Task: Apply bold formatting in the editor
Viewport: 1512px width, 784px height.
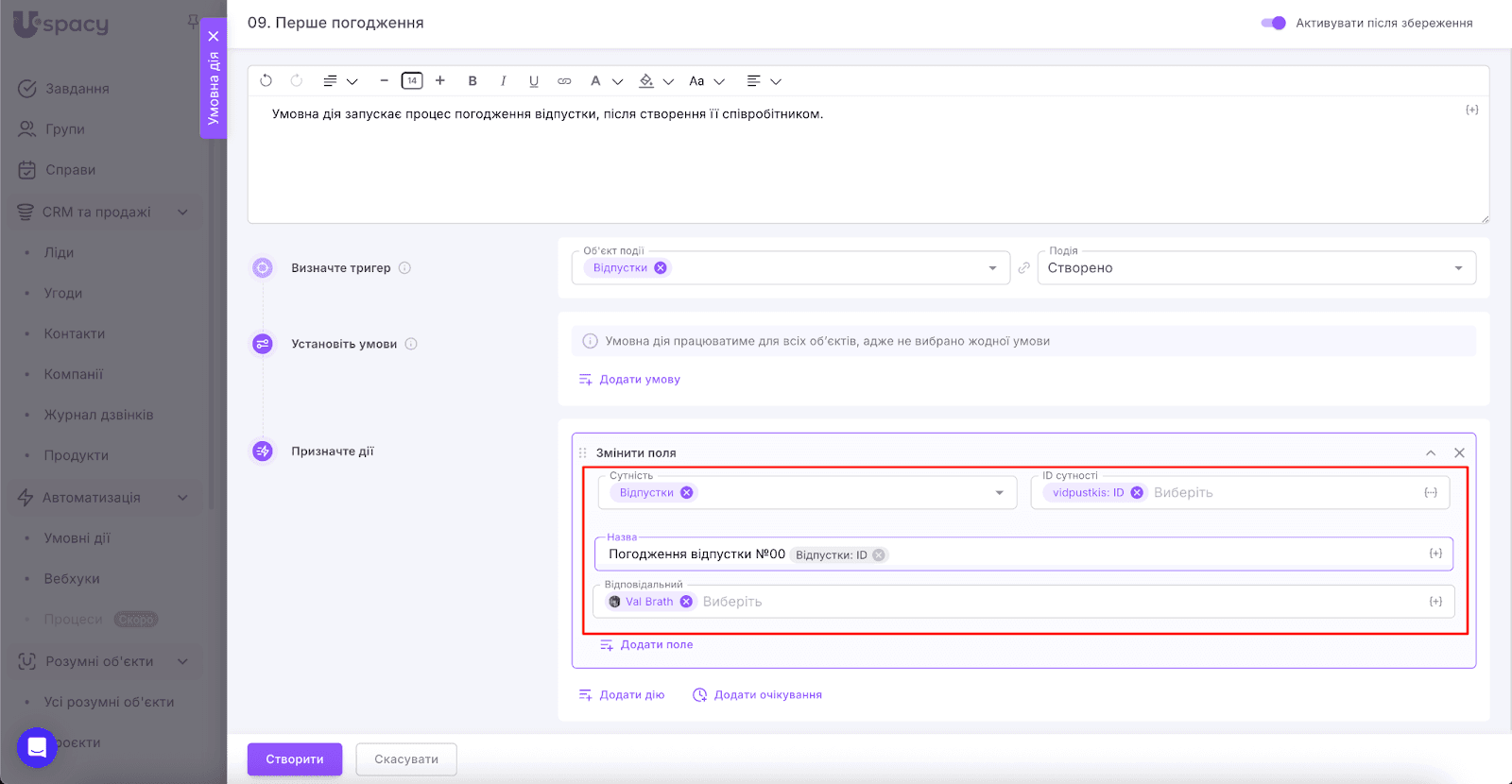Action: coord(472,81)
